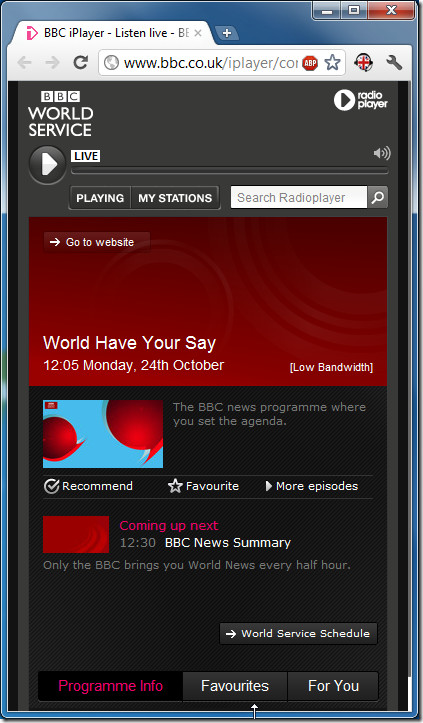Reload the page with the refresh icon
Screen dimensions: 423x723
coord(81,62)
